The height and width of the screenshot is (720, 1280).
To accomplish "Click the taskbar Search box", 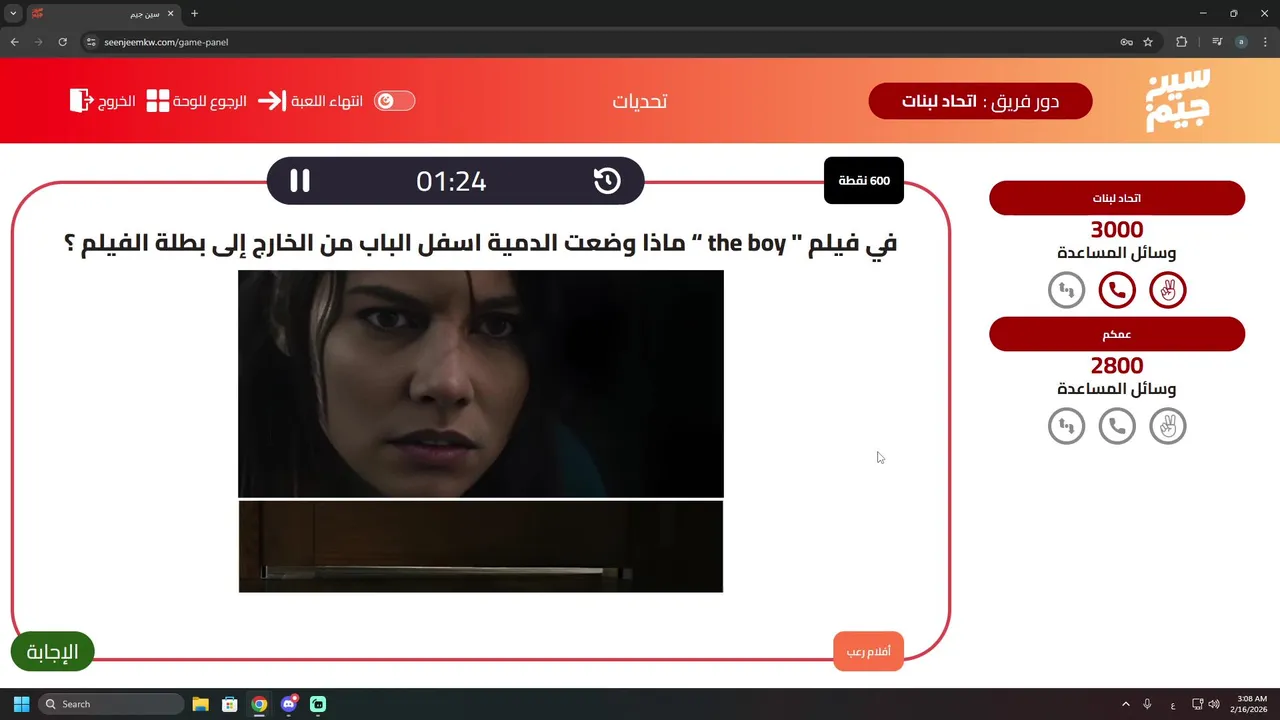I will [x=111, y=704].
